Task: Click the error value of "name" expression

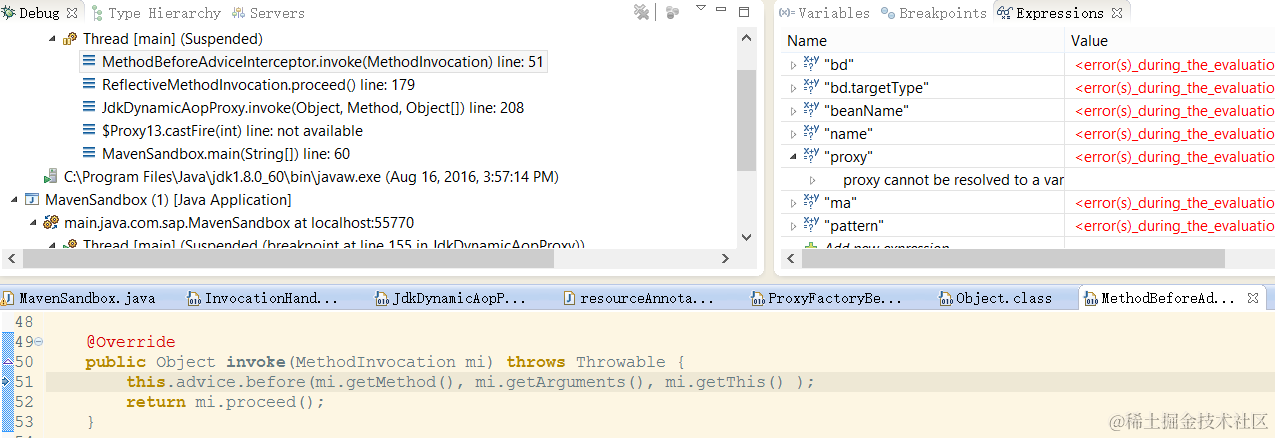Action: click(x=1174, y=134)
